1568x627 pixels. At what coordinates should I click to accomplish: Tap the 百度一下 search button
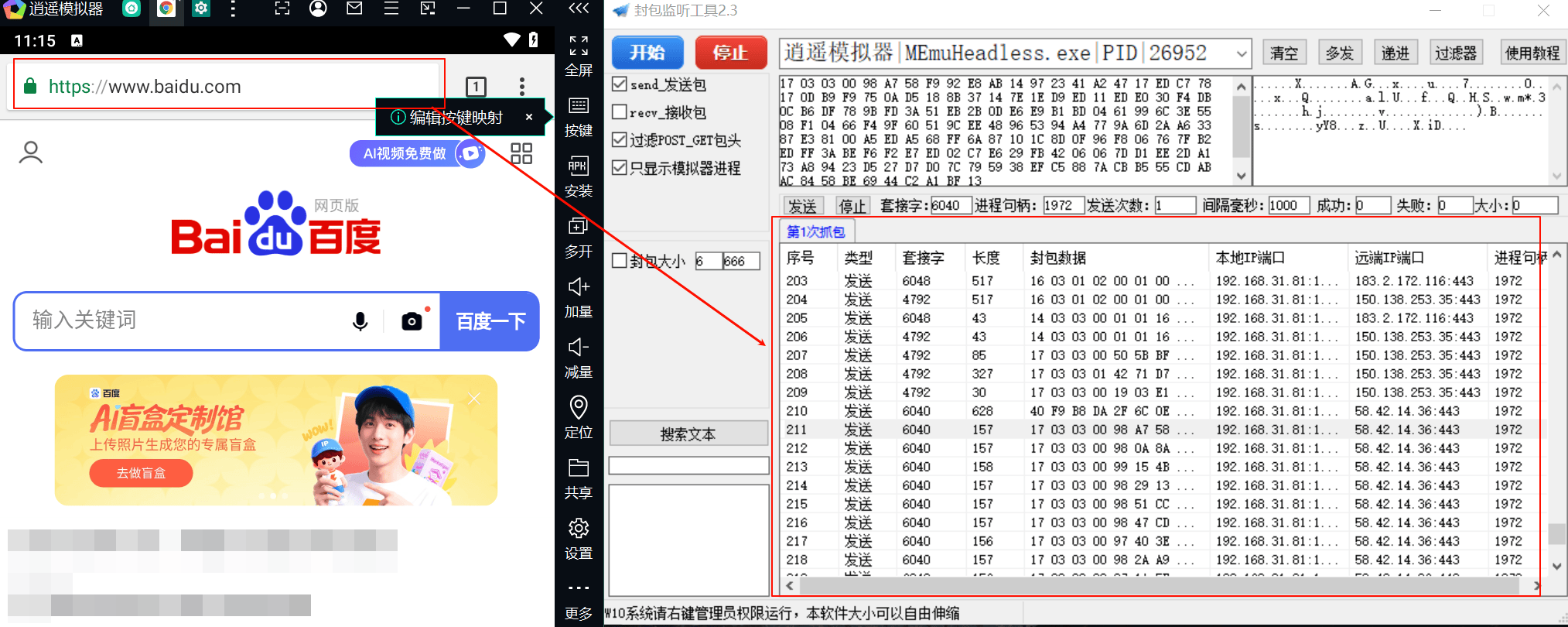click(490, 321)
